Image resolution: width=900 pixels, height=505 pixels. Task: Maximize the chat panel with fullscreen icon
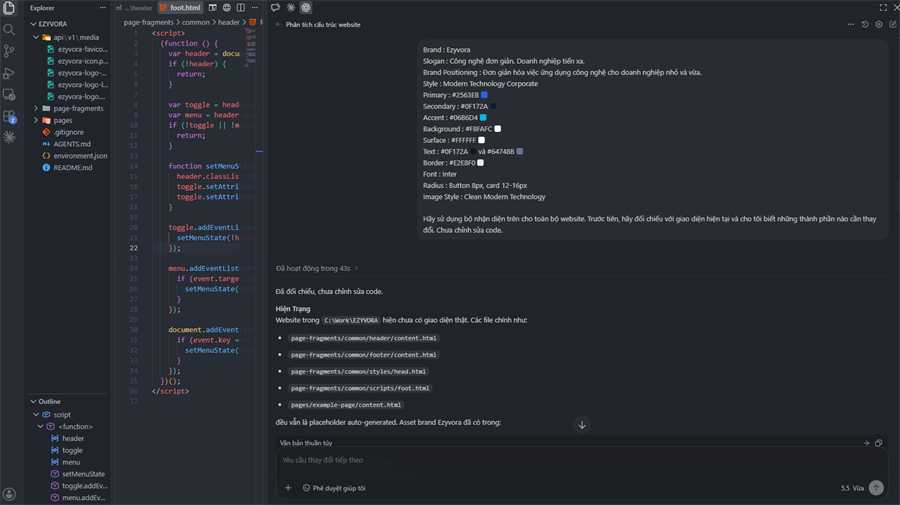tap(883, 8)
